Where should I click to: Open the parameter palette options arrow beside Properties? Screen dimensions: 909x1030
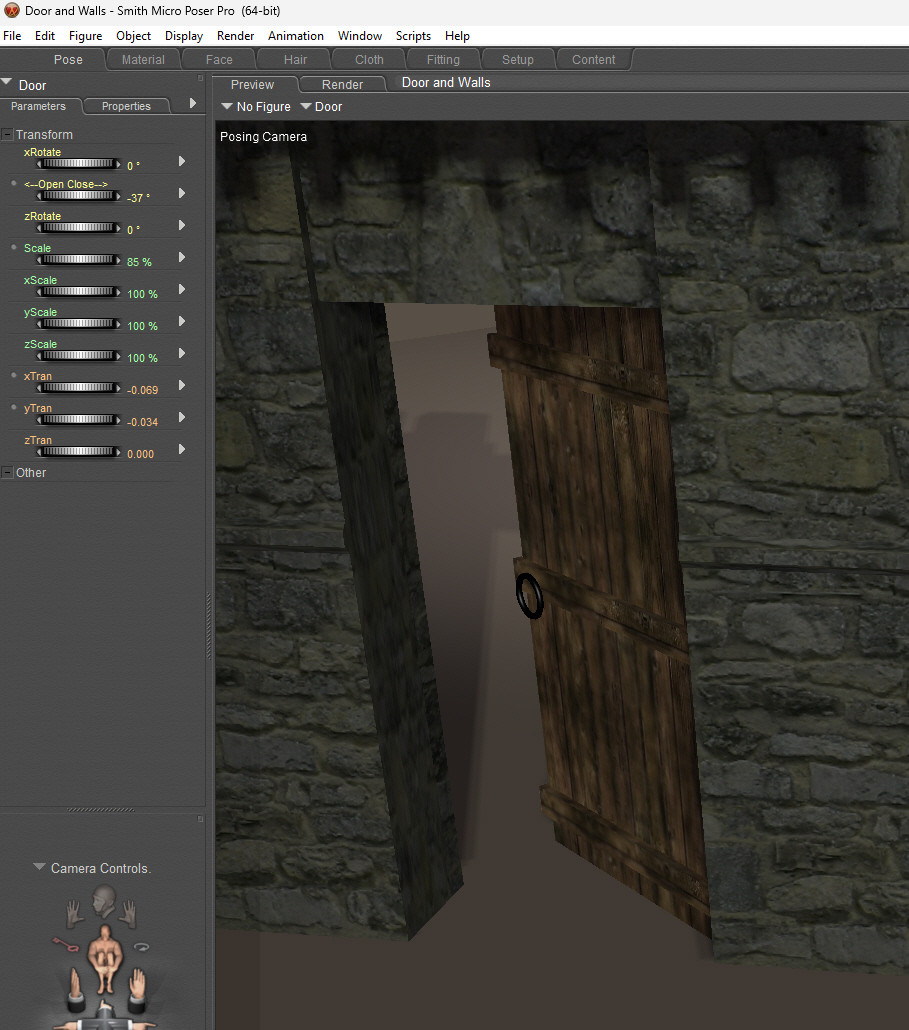click(192, 103)
